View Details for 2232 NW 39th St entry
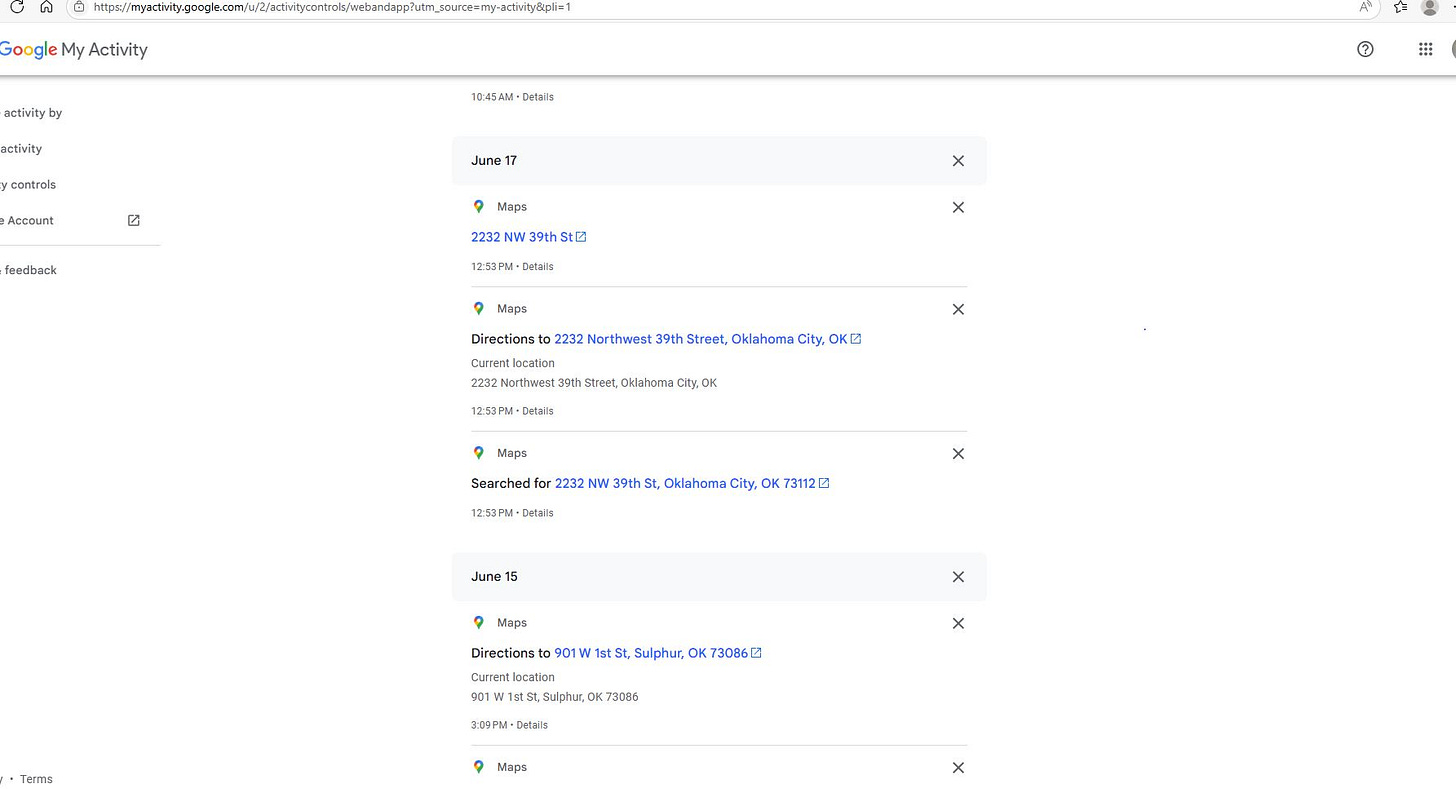Viewport: 1456px width, 789px height. pyautogui.click(x=538, y=267)
